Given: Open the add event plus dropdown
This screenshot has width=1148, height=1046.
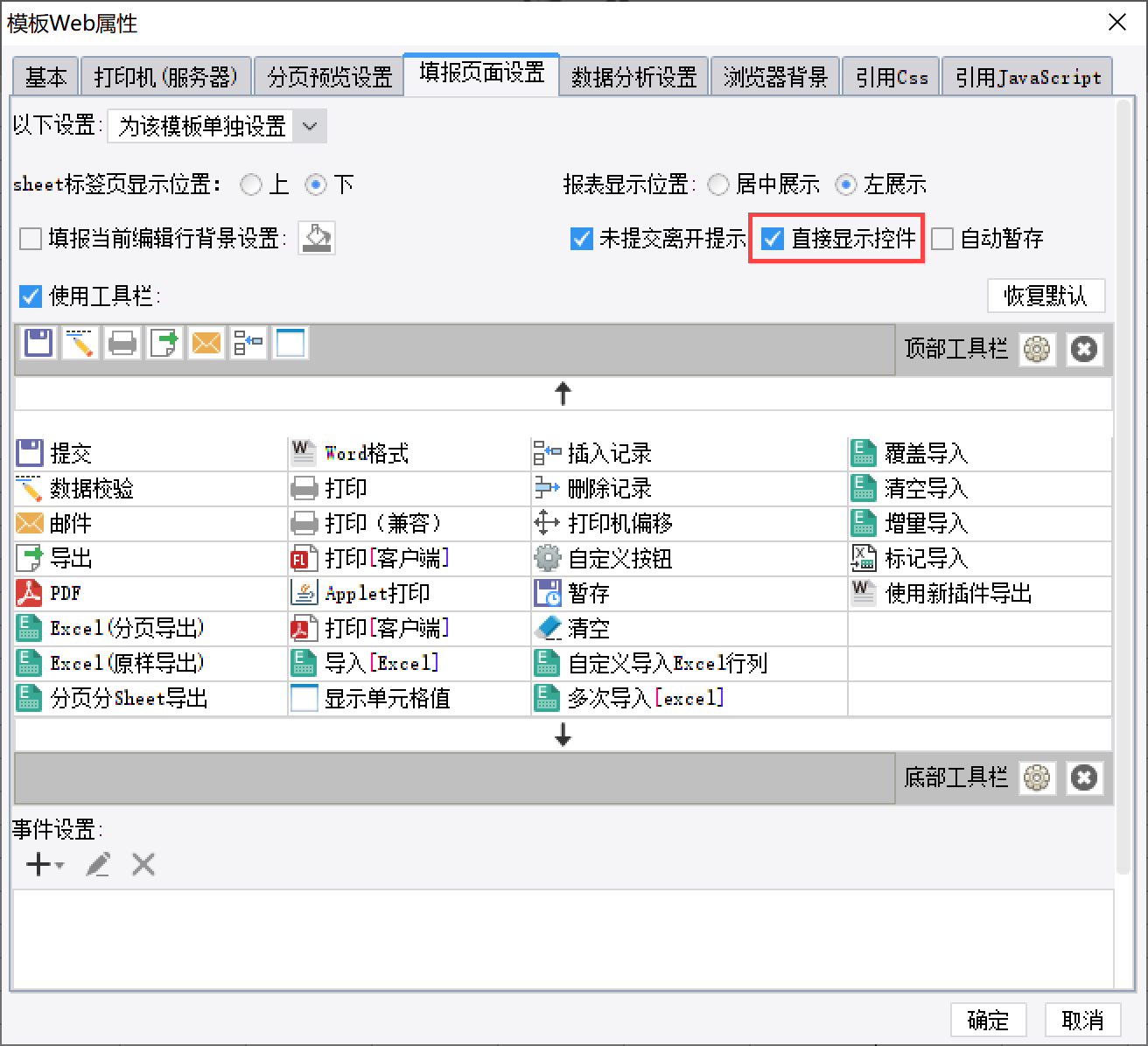Looking at the screenshot, I should coord(45,865).
